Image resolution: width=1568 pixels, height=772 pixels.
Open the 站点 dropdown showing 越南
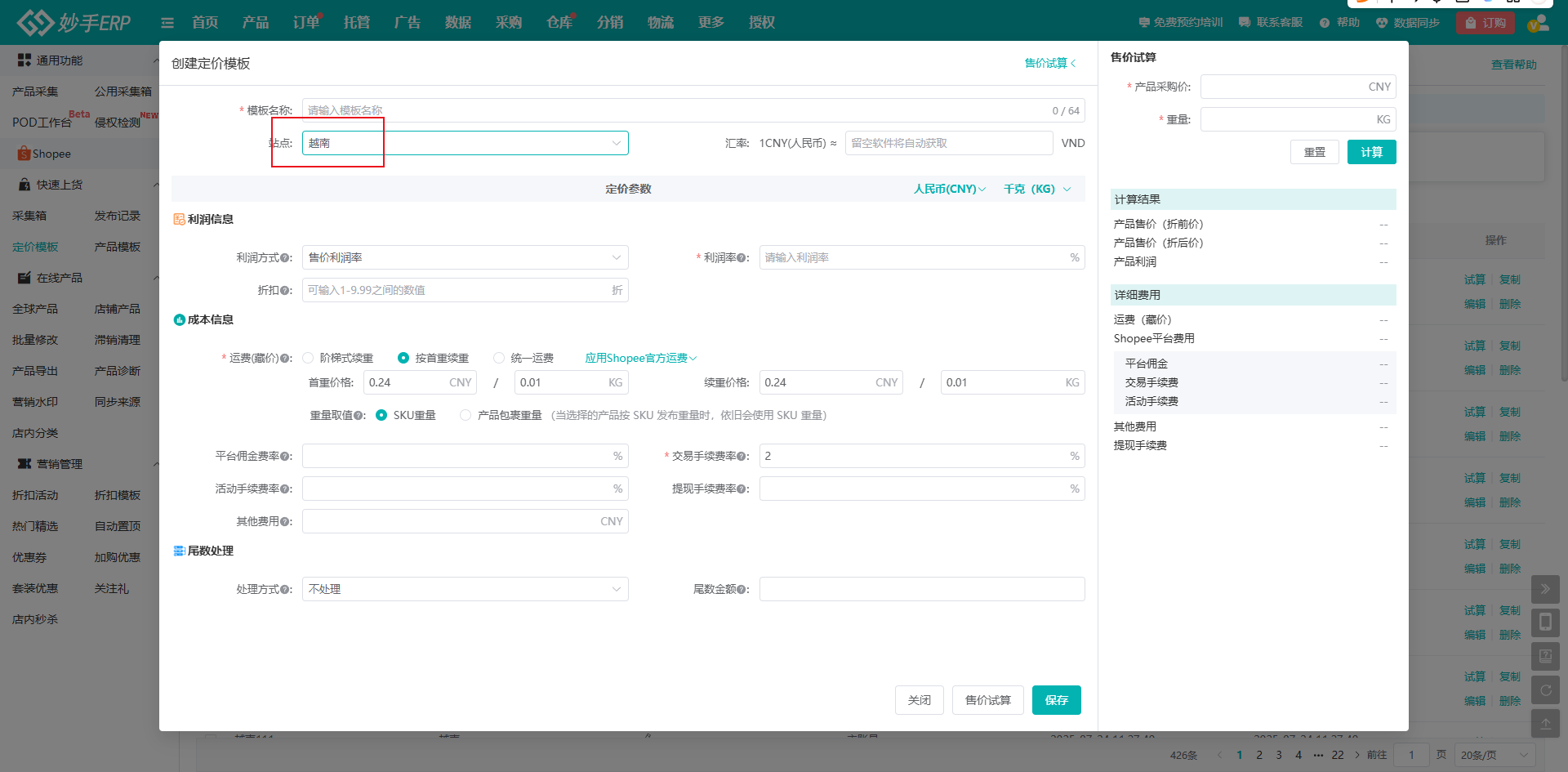(465, 143)
